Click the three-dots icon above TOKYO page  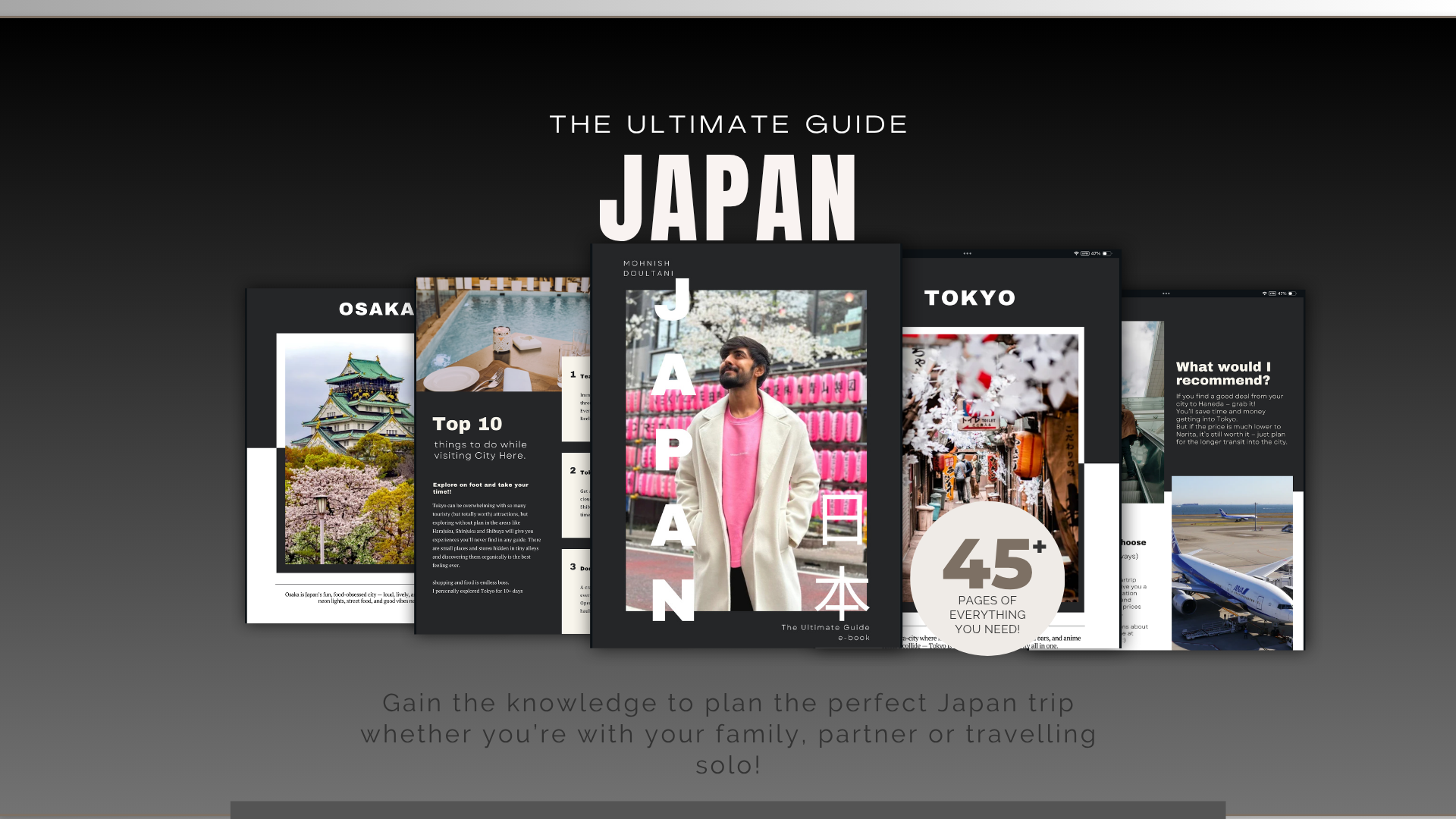967,253
